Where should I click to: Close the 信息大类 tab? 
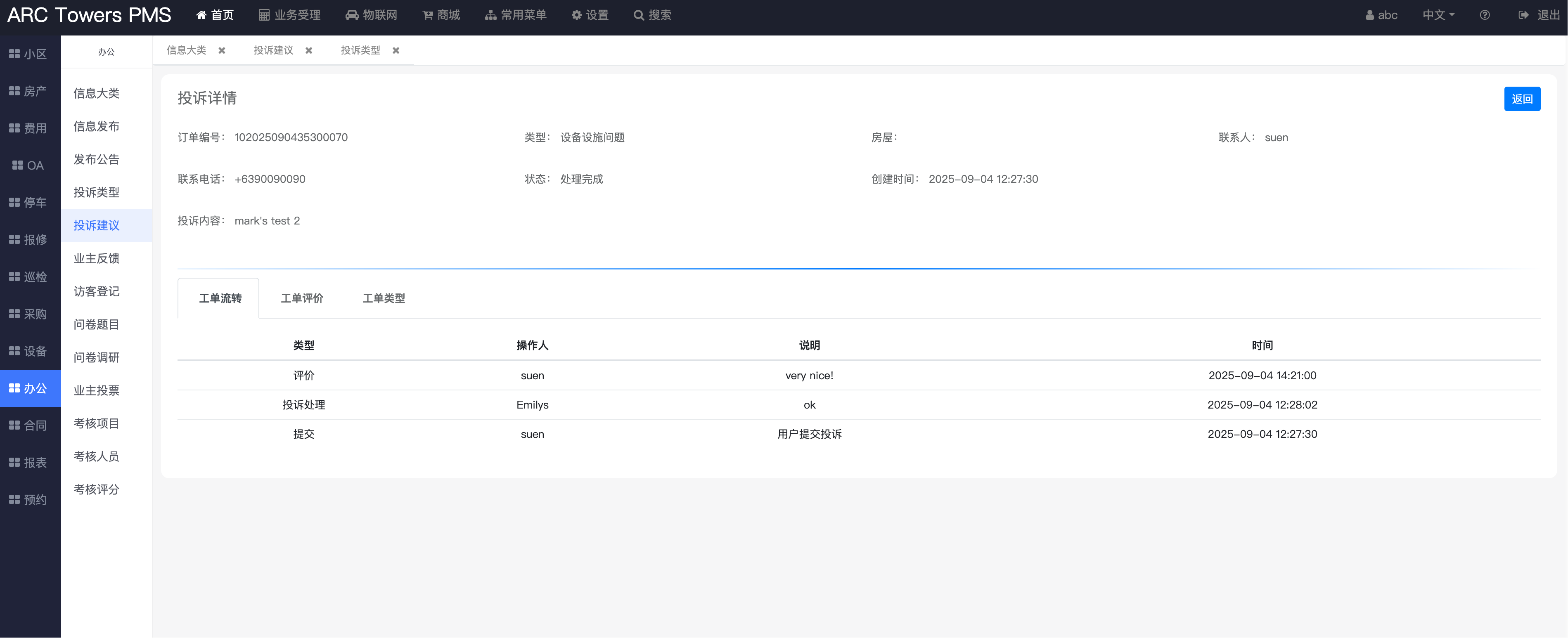(x=222, y=50)
